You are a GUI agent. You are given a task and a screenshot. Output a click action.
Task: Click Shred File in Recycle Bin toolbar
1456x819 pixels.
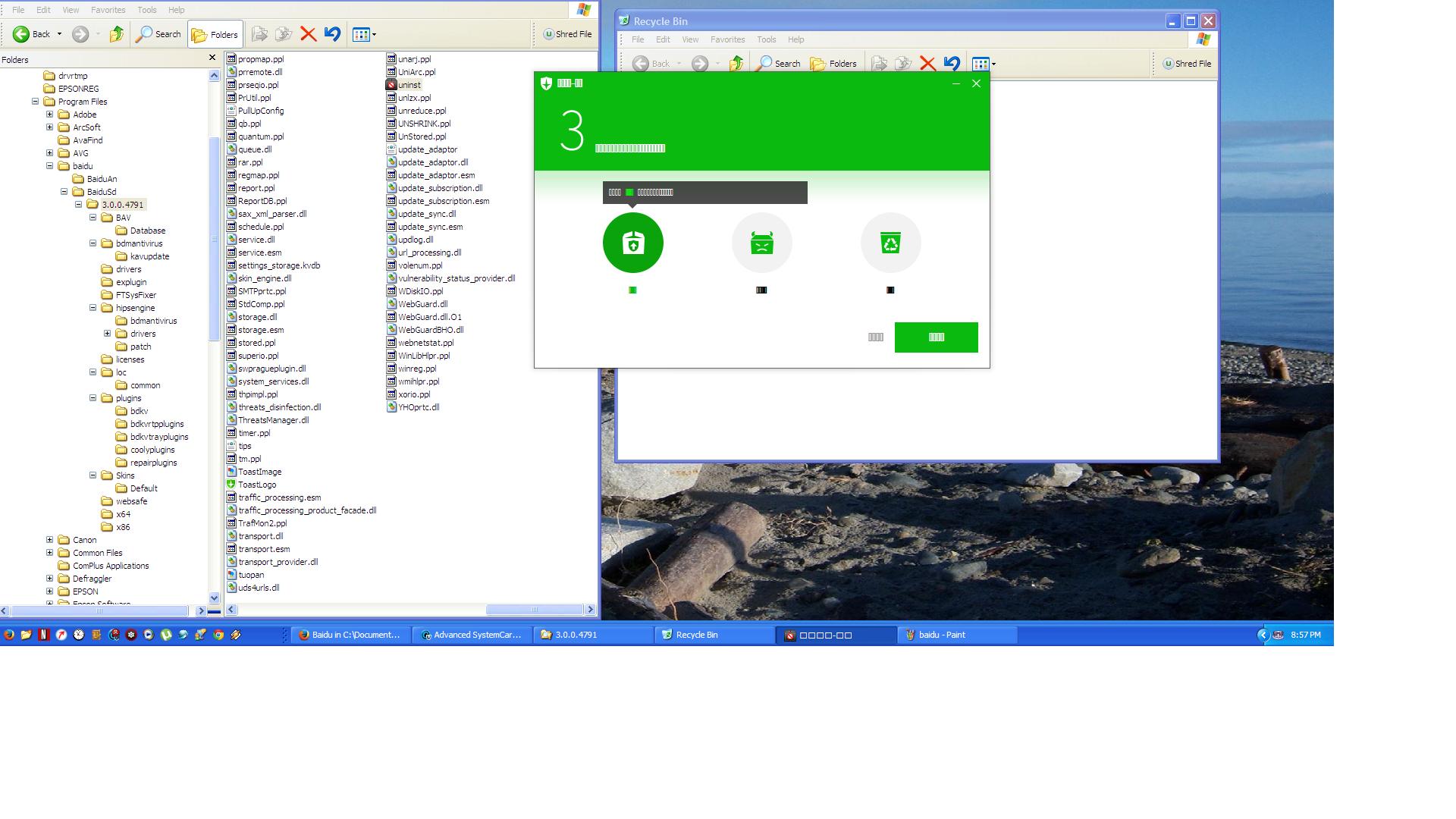pyautogui.click(x=1187, y=64)
